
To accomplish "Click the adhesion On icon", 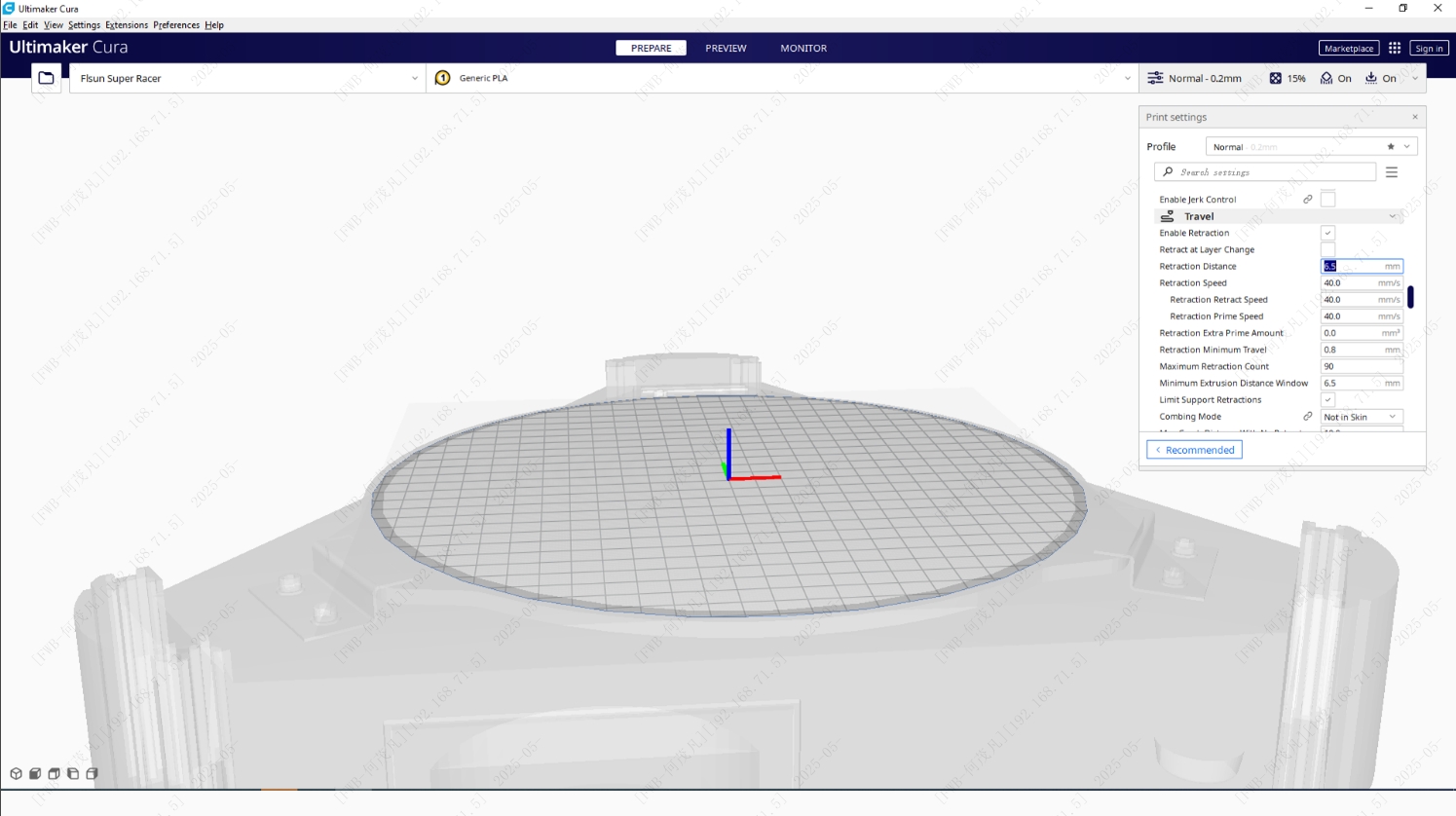I will (1370, 78).
